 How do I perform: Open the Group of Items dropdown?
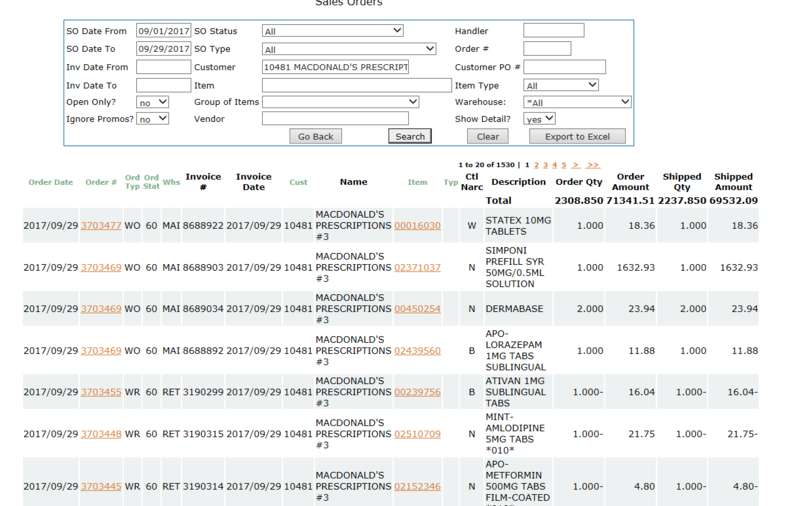click(x=340, y=102)
